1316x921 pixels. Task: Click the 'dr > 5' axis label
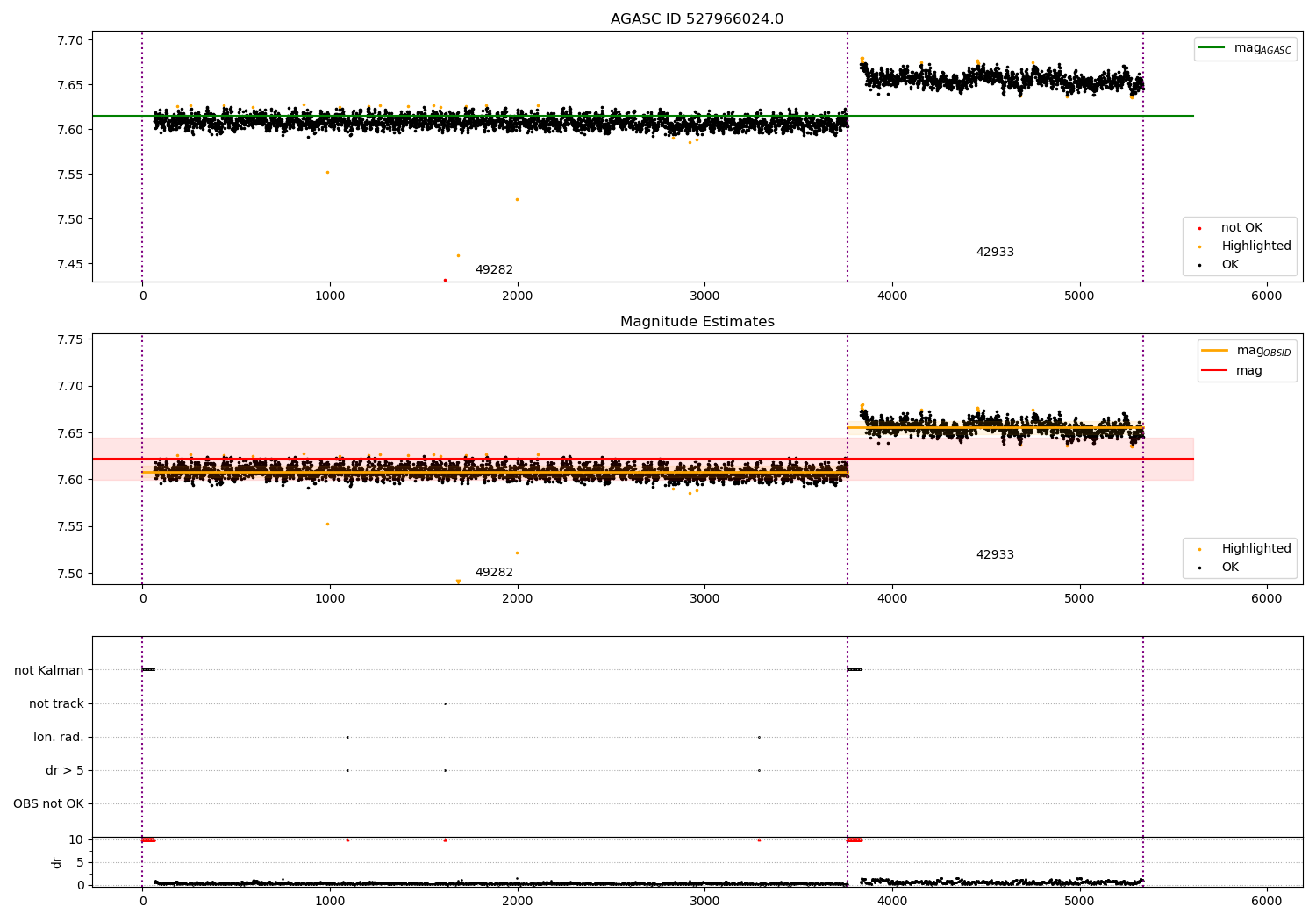point(65,770)
